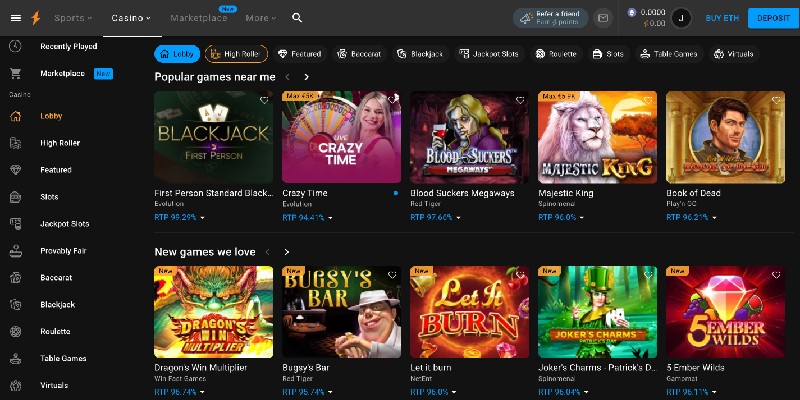This screenshot has width=800, height=400.
Task: Favorite Majestic King heart icon
Action: click(x=648, y=100)
